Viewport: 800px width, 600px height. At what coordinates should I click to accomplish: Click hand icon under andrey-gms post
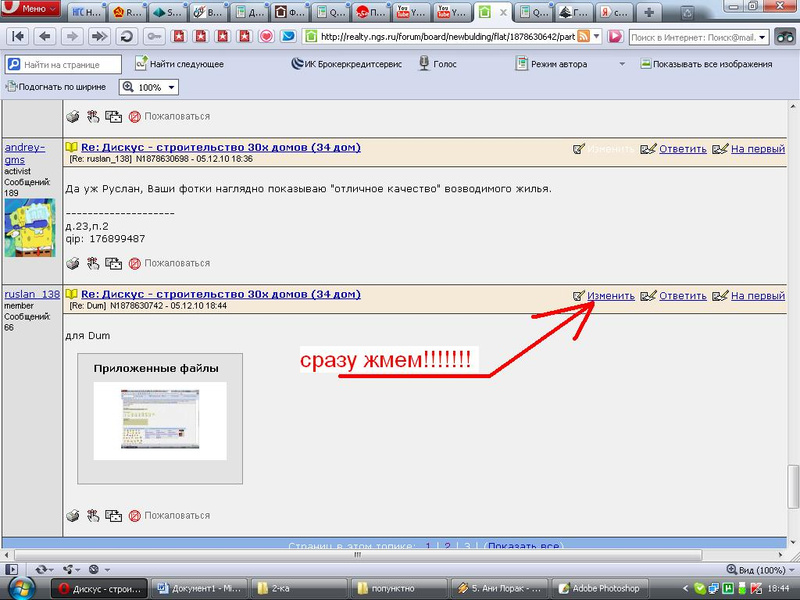(93, 263)
